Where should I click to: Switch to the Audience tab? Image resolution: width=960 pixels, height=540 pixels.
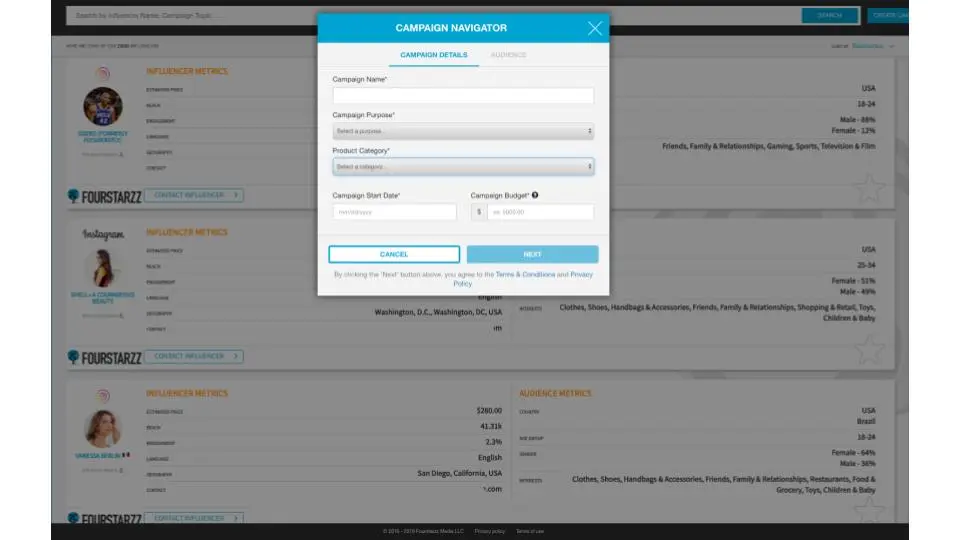(508, 55)
